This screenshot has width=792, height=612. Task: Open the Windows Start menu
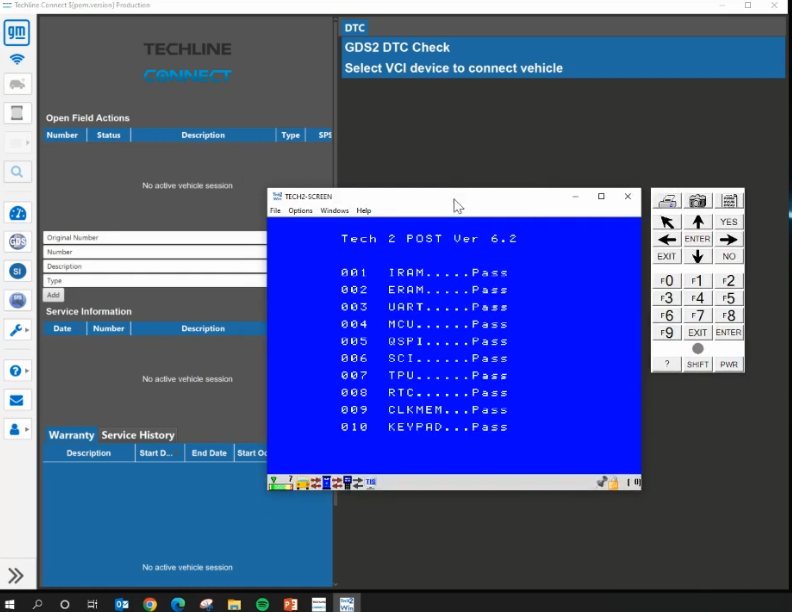tap(9, 604)
